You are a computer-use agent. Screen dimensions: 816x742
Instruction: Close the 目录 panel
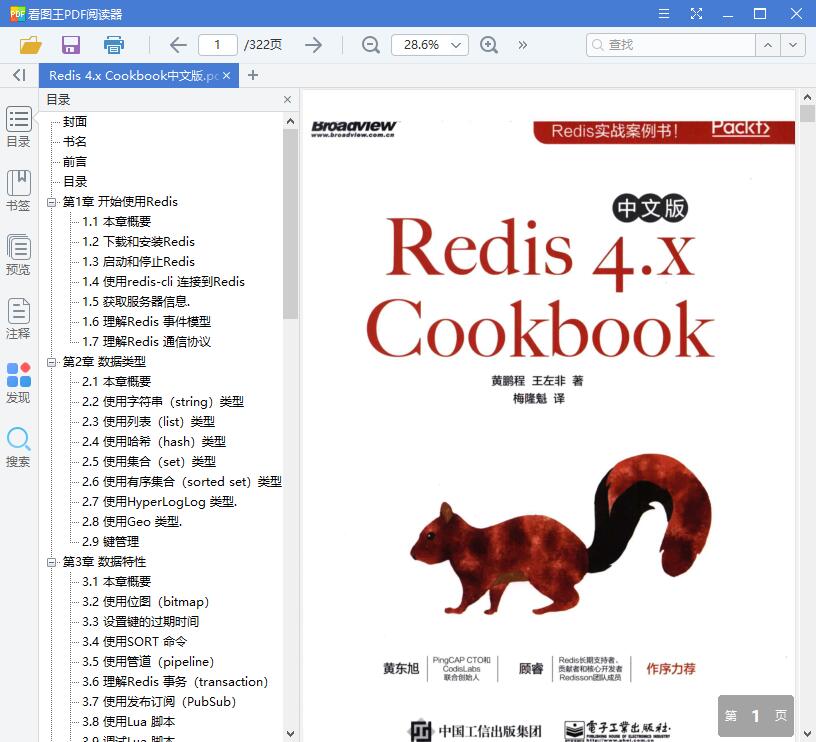[x=287, y=99]
